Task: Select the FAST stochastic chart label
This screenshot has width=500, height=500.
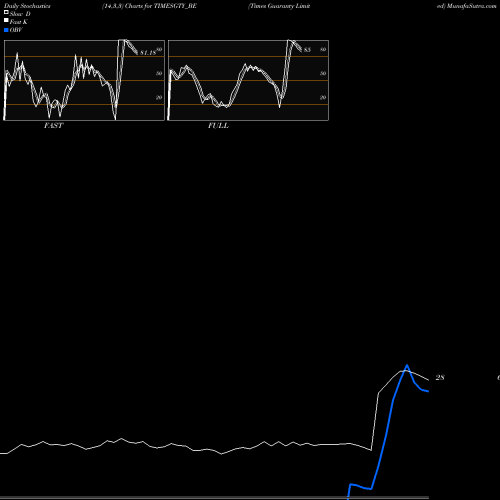Action: (x=53, y=126)
